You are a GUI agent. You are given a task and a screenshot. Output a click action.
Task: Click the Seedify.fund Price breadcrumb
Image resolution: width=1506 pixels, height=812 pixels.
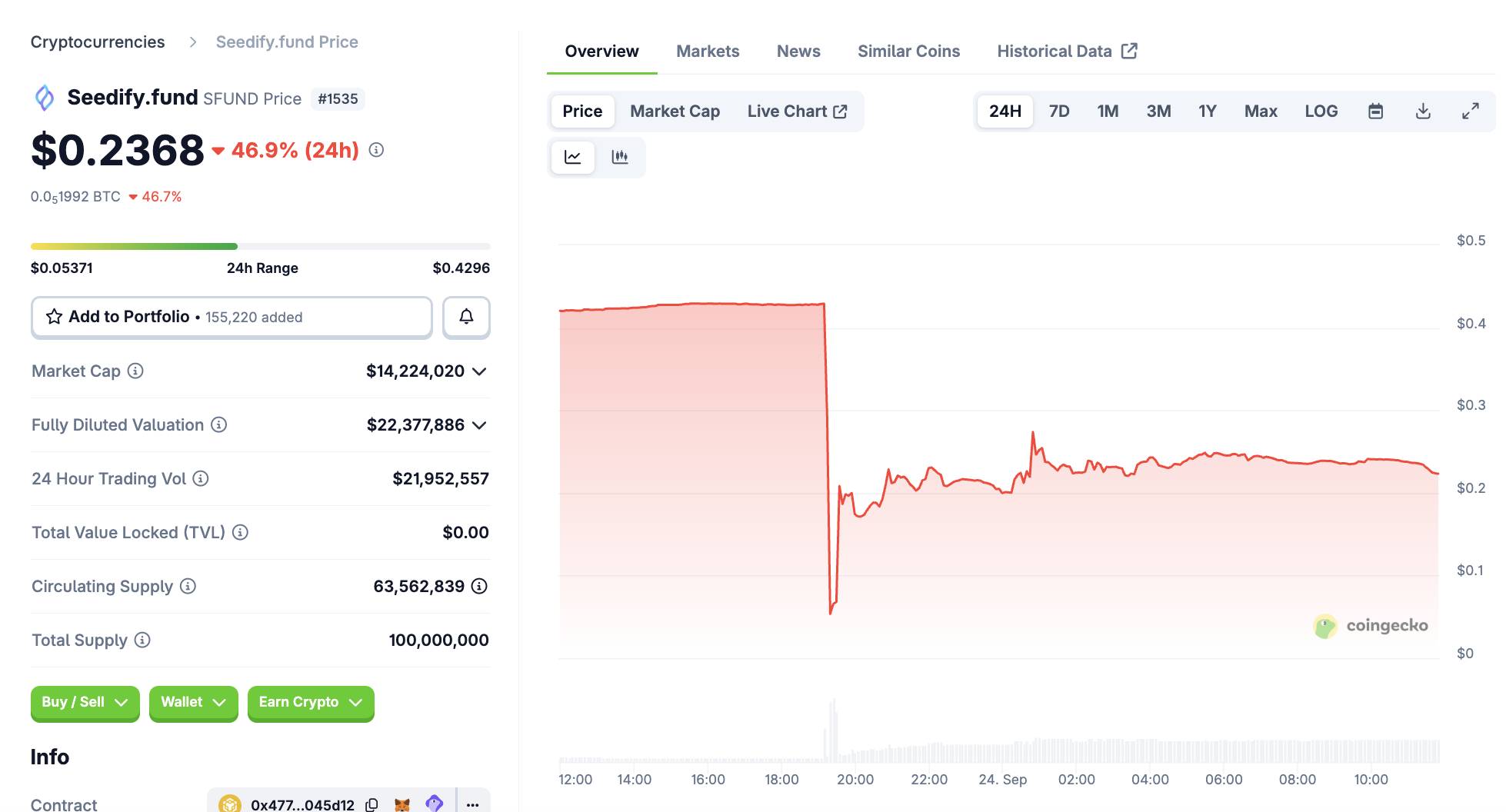pyautogui.click(x=287, y=42)
